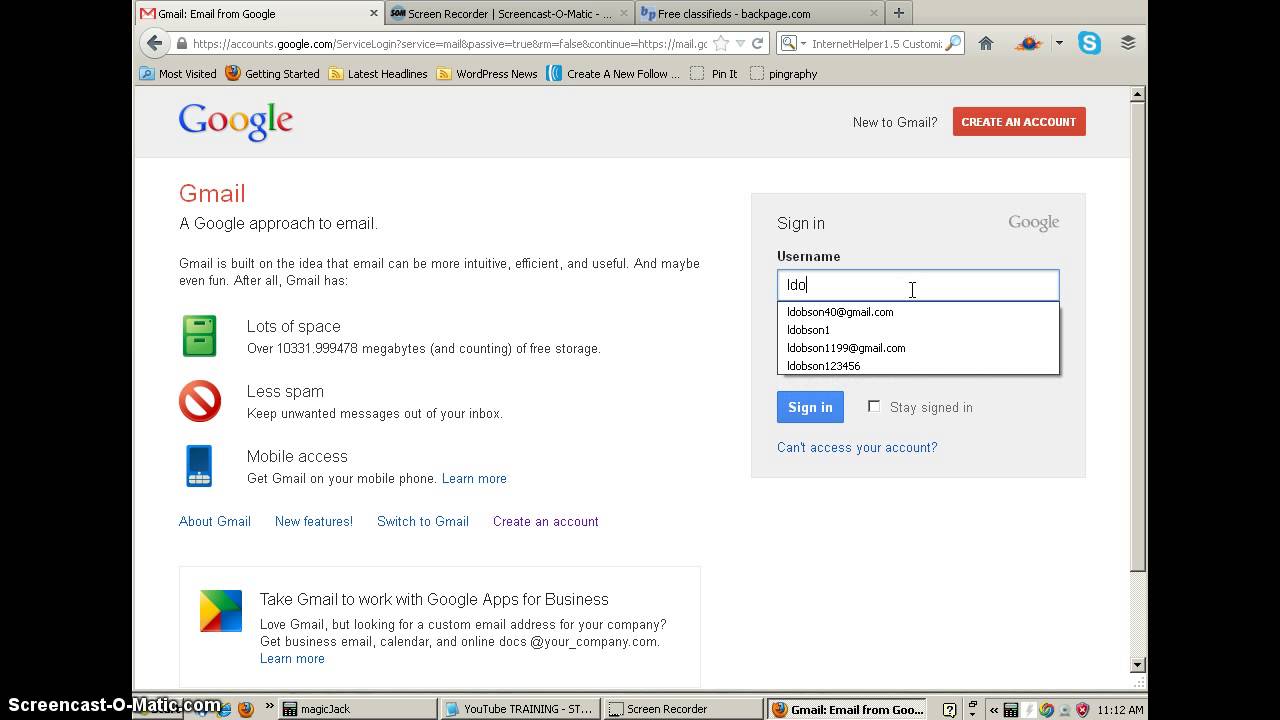Click the Chrome icon in system tray
The image size is (1280, 720).
tap(1046, 709)
